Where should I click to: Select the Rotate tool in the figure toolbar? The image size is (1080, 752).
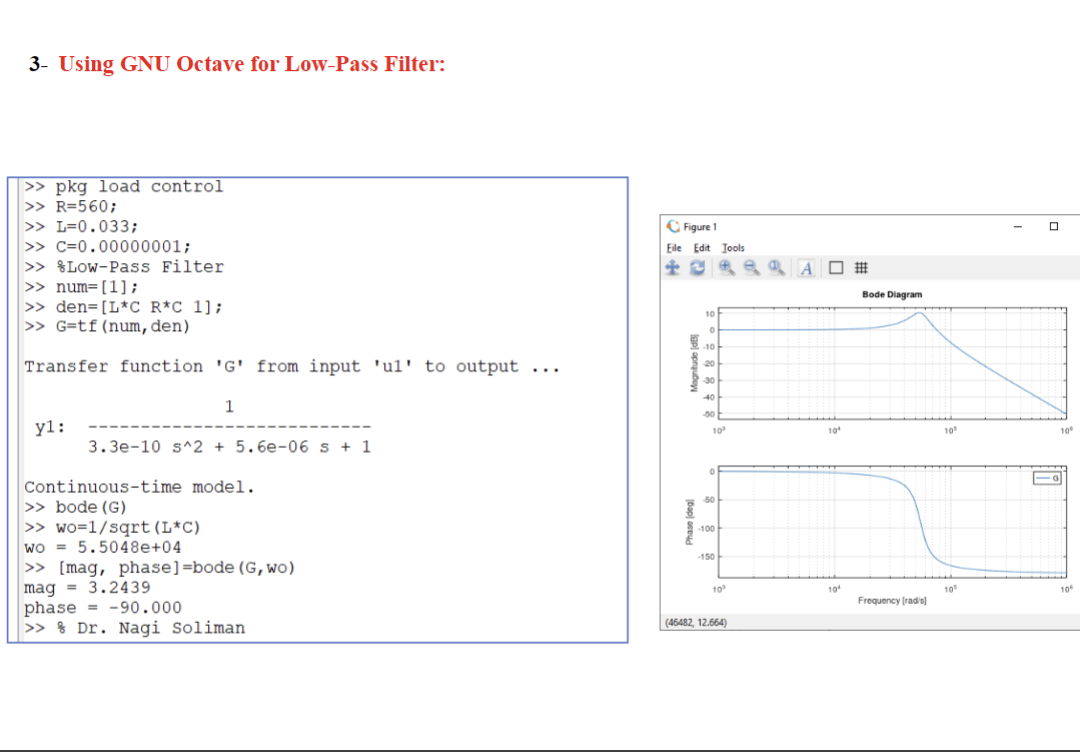point(697,268)
